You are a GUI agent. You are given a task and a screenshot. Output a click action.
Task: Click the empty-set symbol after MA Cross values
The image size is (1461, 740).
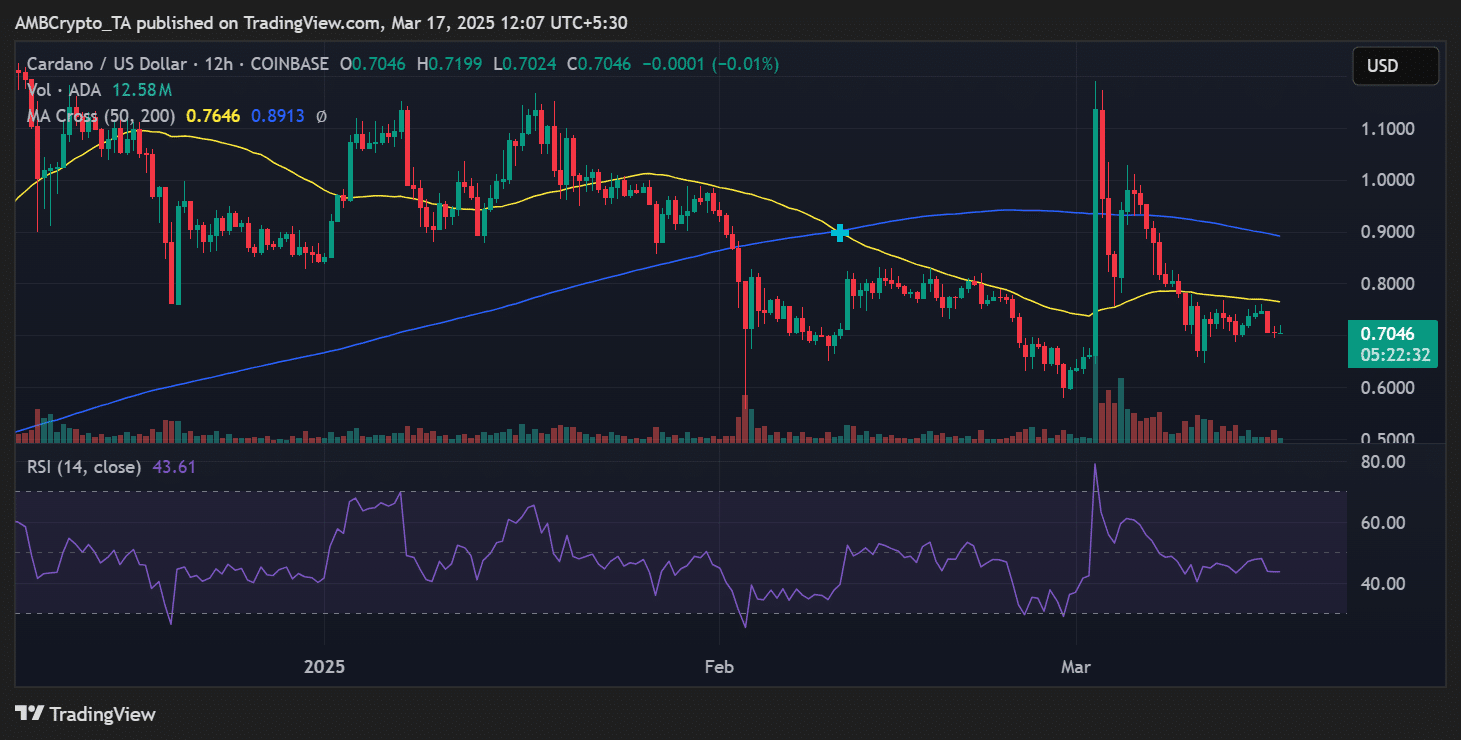321,116
